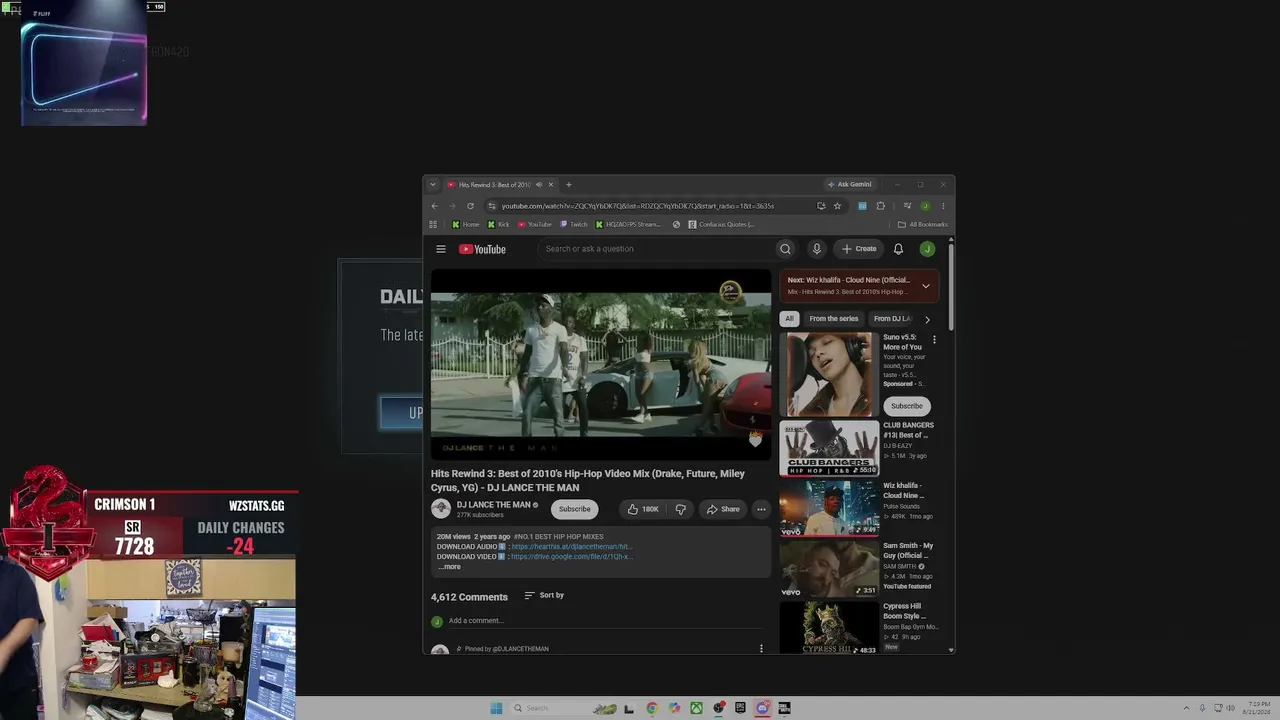Open the YouTube account avatar menu

coord(927,249)
